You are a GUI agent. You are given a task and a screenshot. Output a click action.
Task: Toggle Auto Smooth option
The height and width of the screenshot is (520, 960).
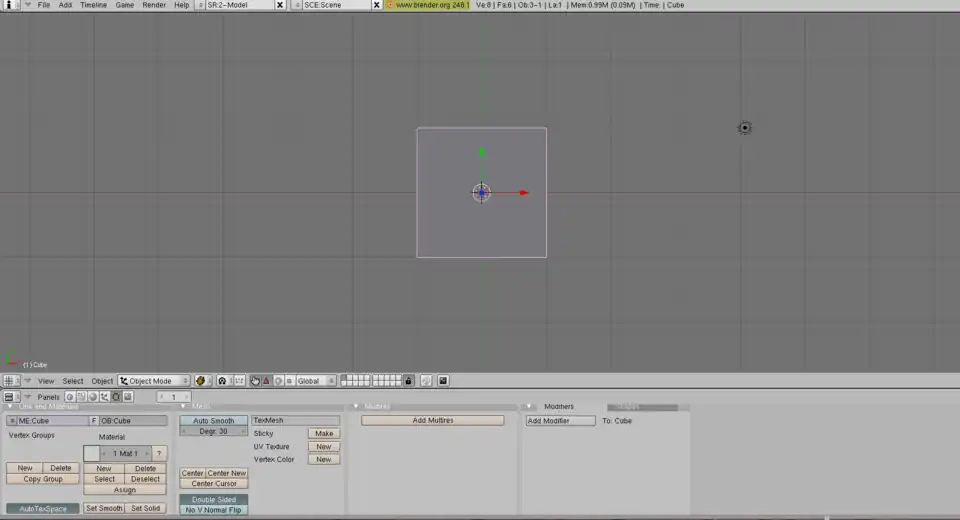coord(214,421)
